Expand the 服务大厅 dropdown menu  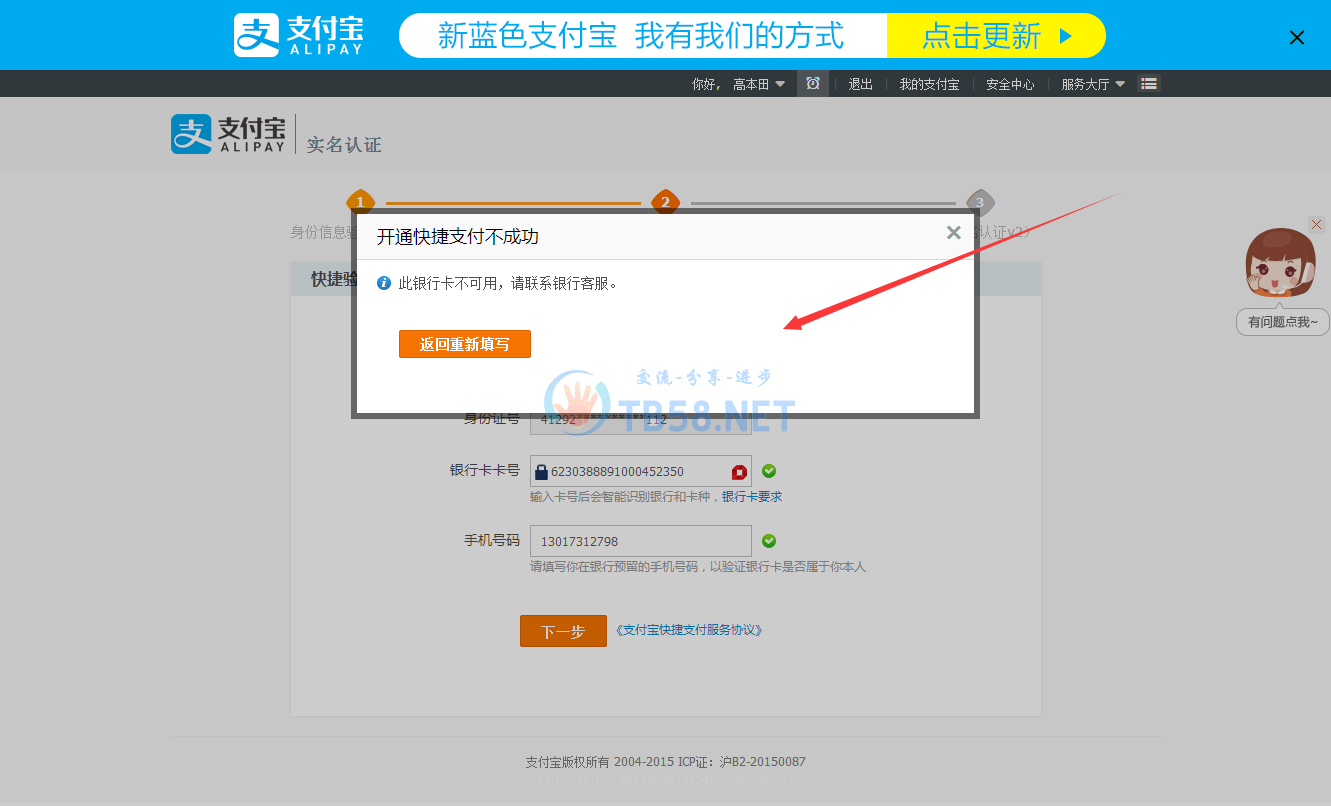pos(1093,84)
